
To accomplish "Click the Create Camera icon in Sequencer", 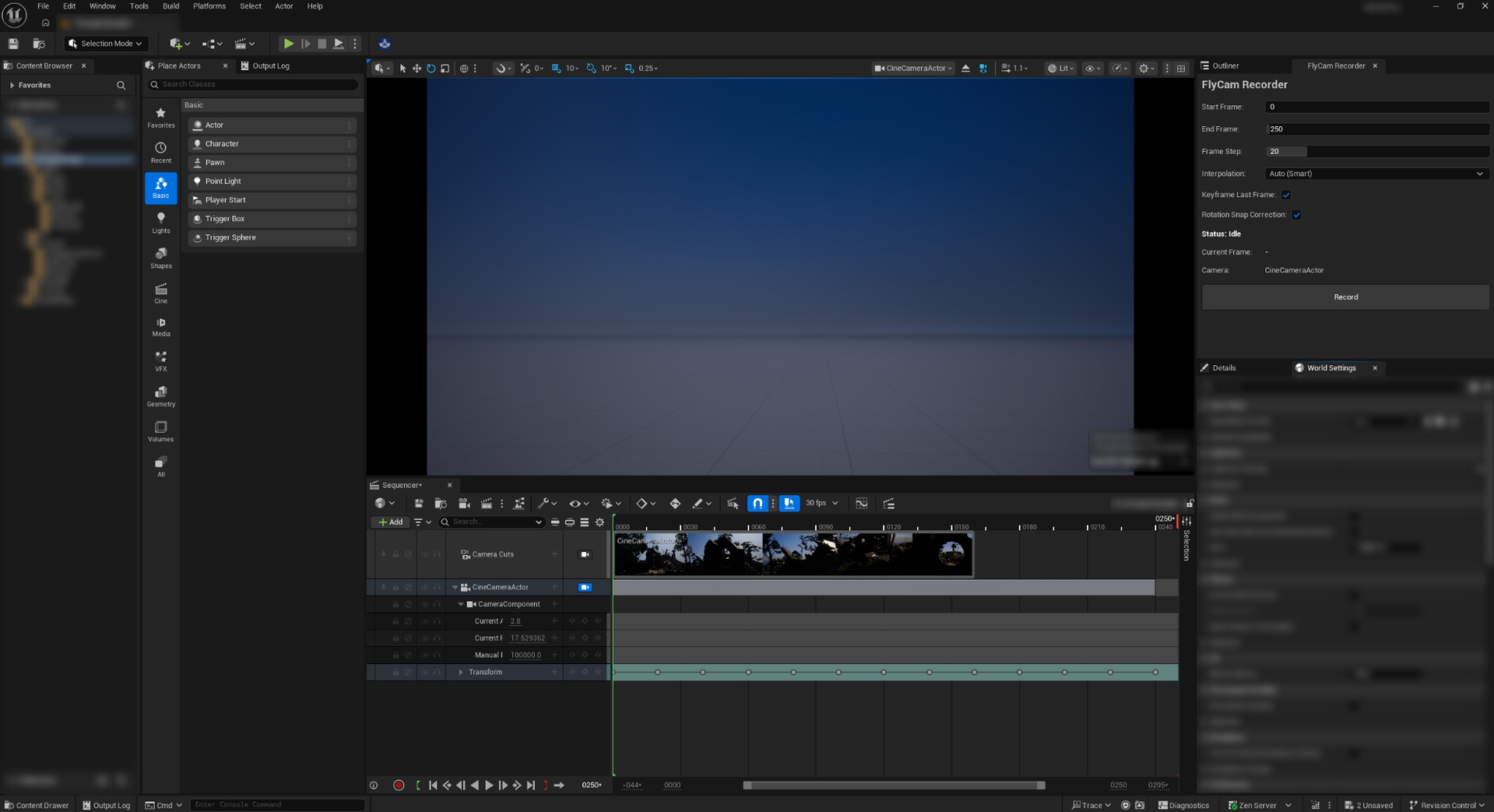I will point(463,503).
